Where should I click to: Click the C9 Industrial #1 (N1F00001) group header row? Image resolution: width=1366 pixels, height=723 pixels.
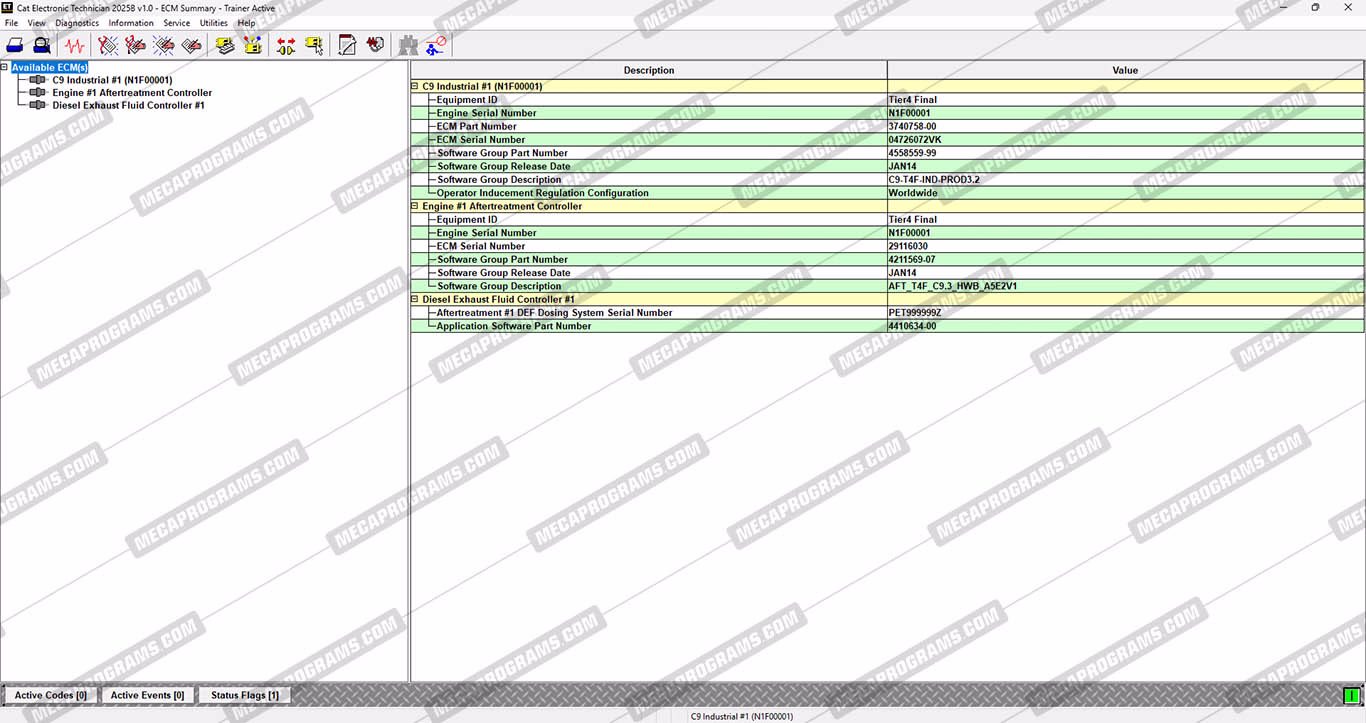click(x=887, y=86)
